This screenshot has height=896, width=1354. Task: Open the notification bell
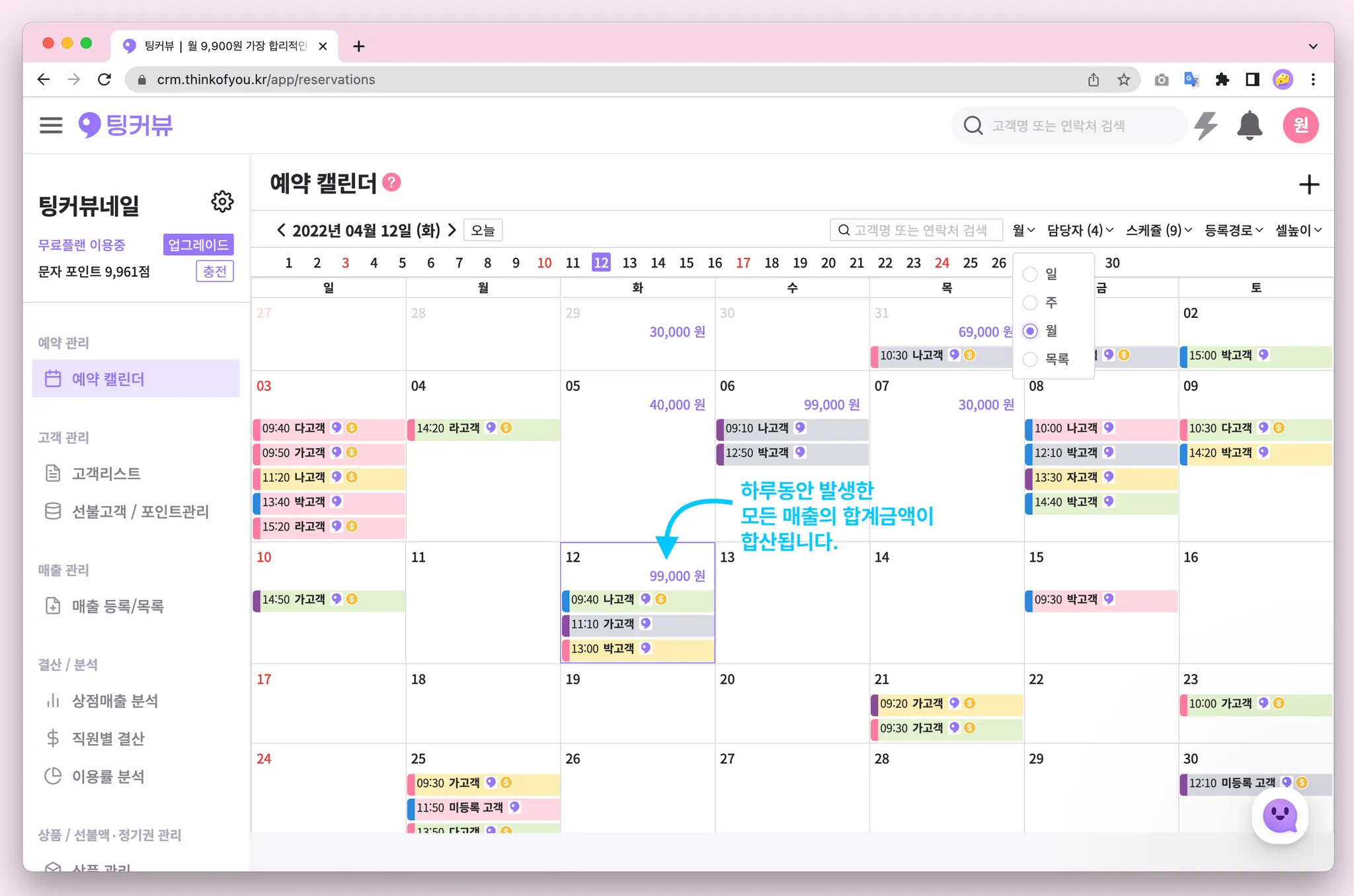[1249, 125]
